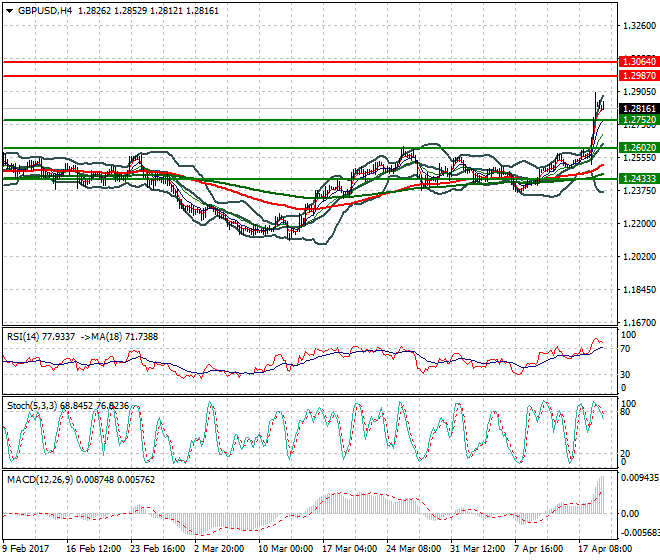This screenshot has width=660, height=560.
Task: Click the 1.16700 price axis value
Action: [x=639, y=323]
